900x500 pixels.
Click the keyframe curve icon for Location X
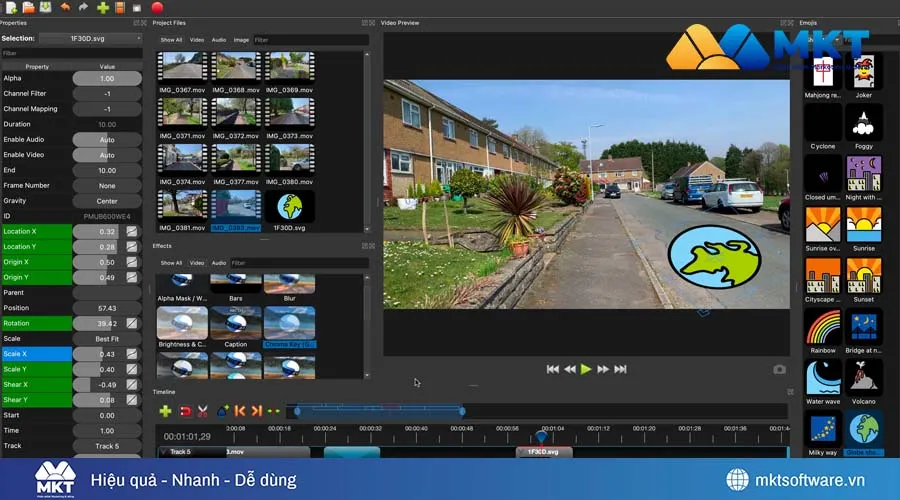click(131, 231)
